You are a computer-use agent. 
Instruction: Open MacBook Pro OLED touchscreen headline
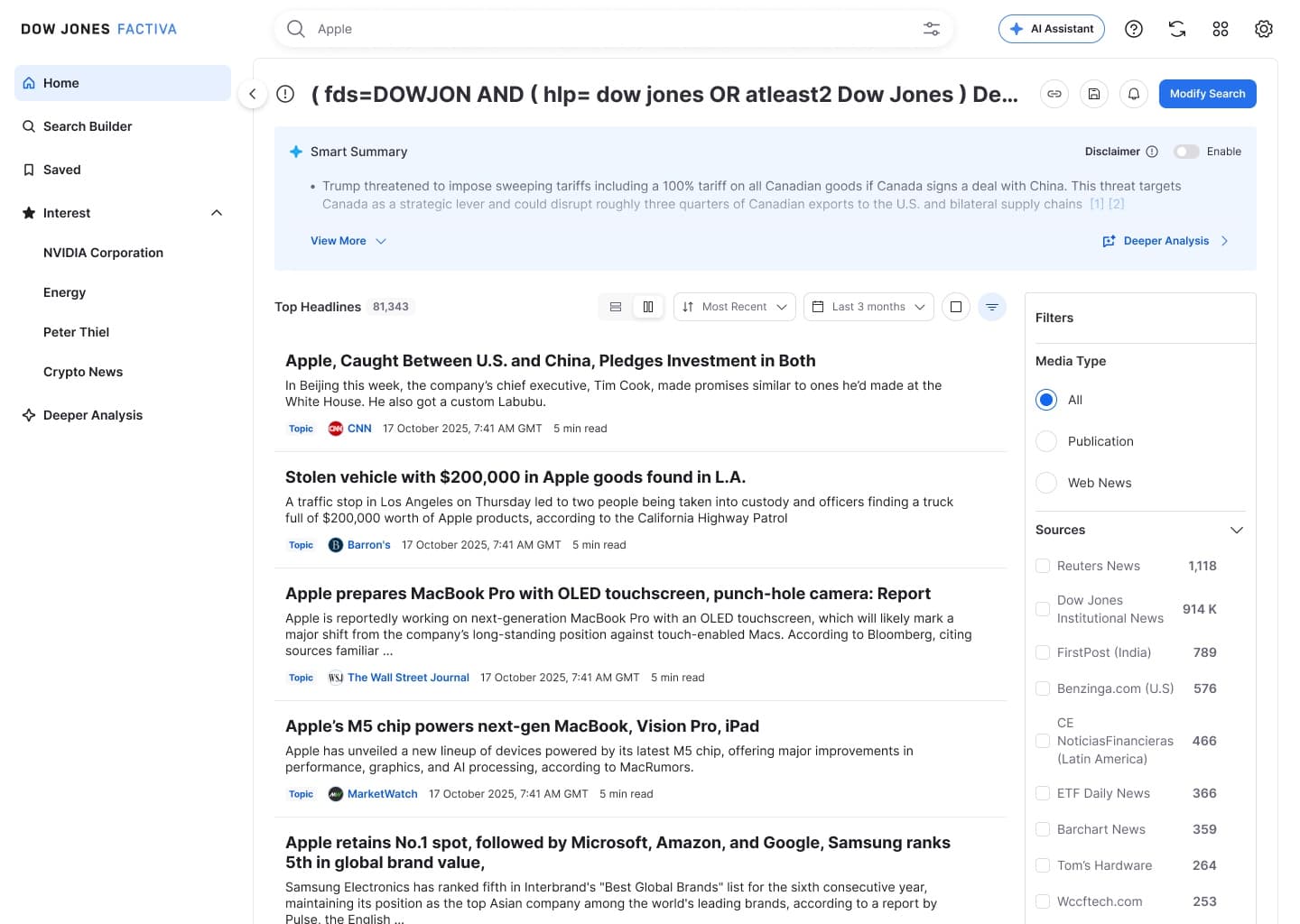608,594
